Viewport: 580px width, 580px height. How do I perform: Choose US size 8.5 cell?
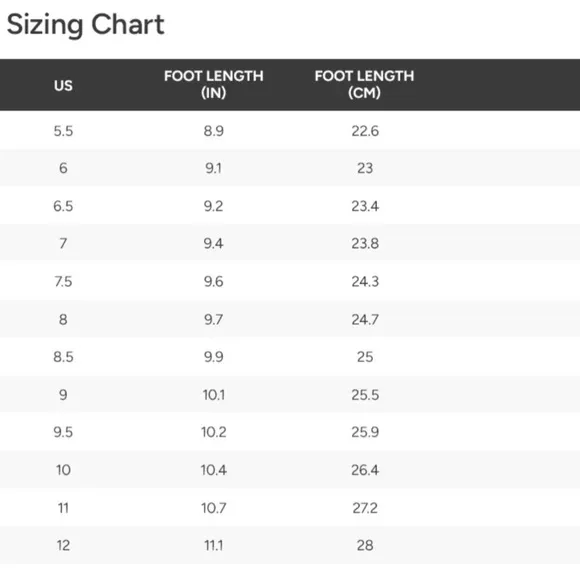click(63, 357)
